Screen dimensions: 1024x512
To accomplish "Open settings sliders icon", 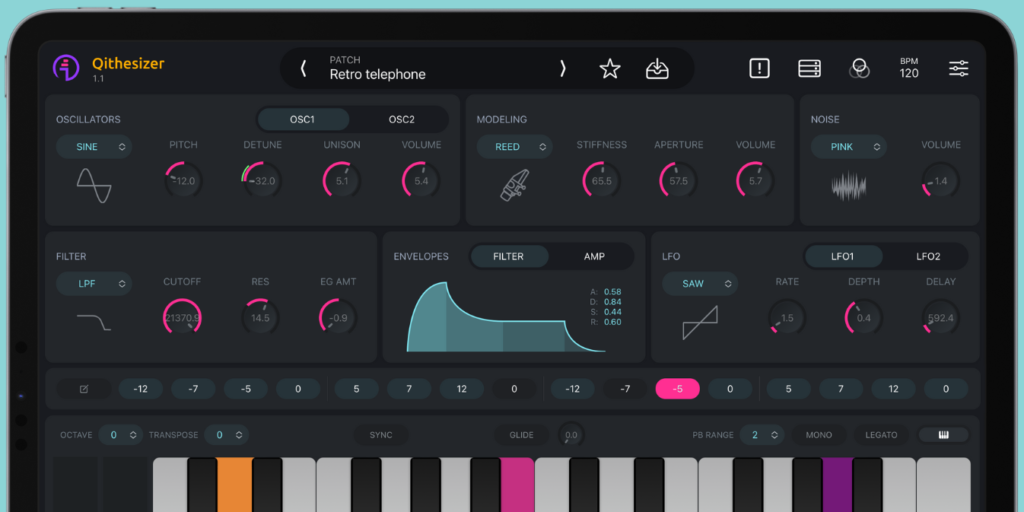I will tap(959, 68).
